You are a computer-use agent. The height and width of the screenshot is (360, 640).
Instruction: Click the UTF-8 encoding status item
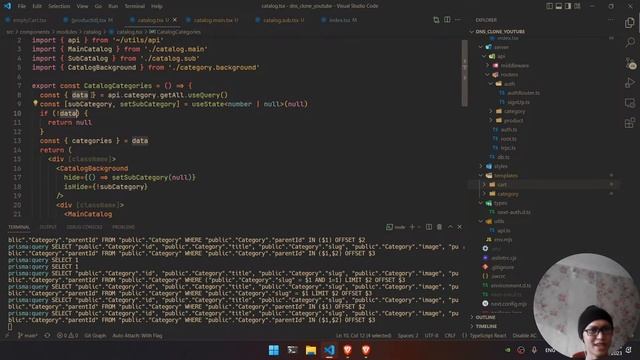point(431,336)
